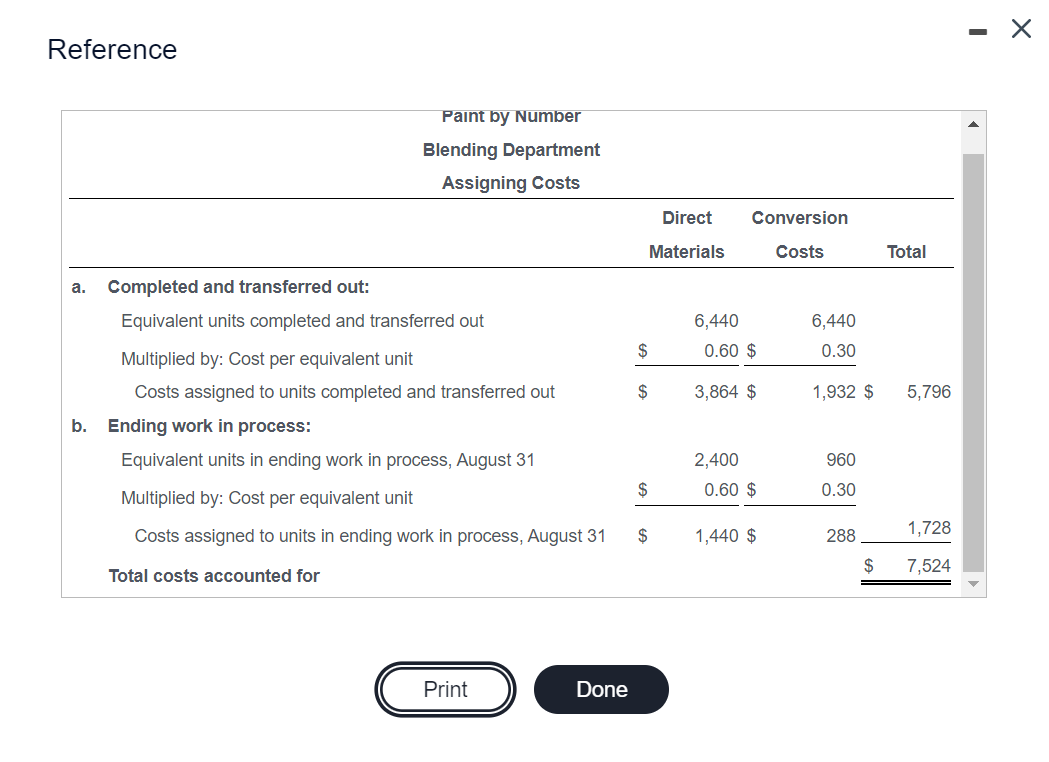Click the Direct Materials column header

tap(686, 235)
